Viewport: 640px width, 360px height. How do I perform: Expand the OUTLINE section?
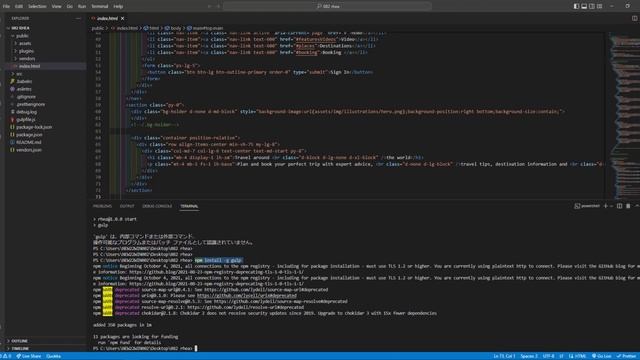(19, 341)
